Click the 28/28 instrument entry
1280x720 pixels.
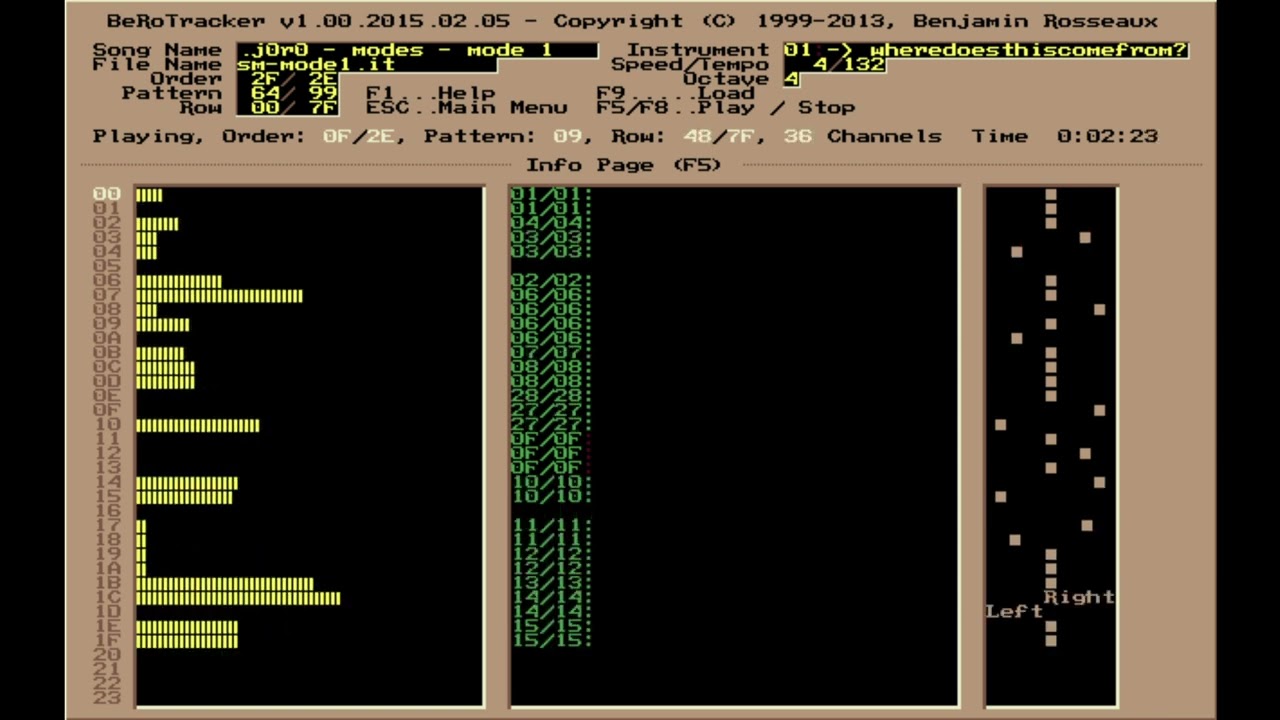pos(549,396)
